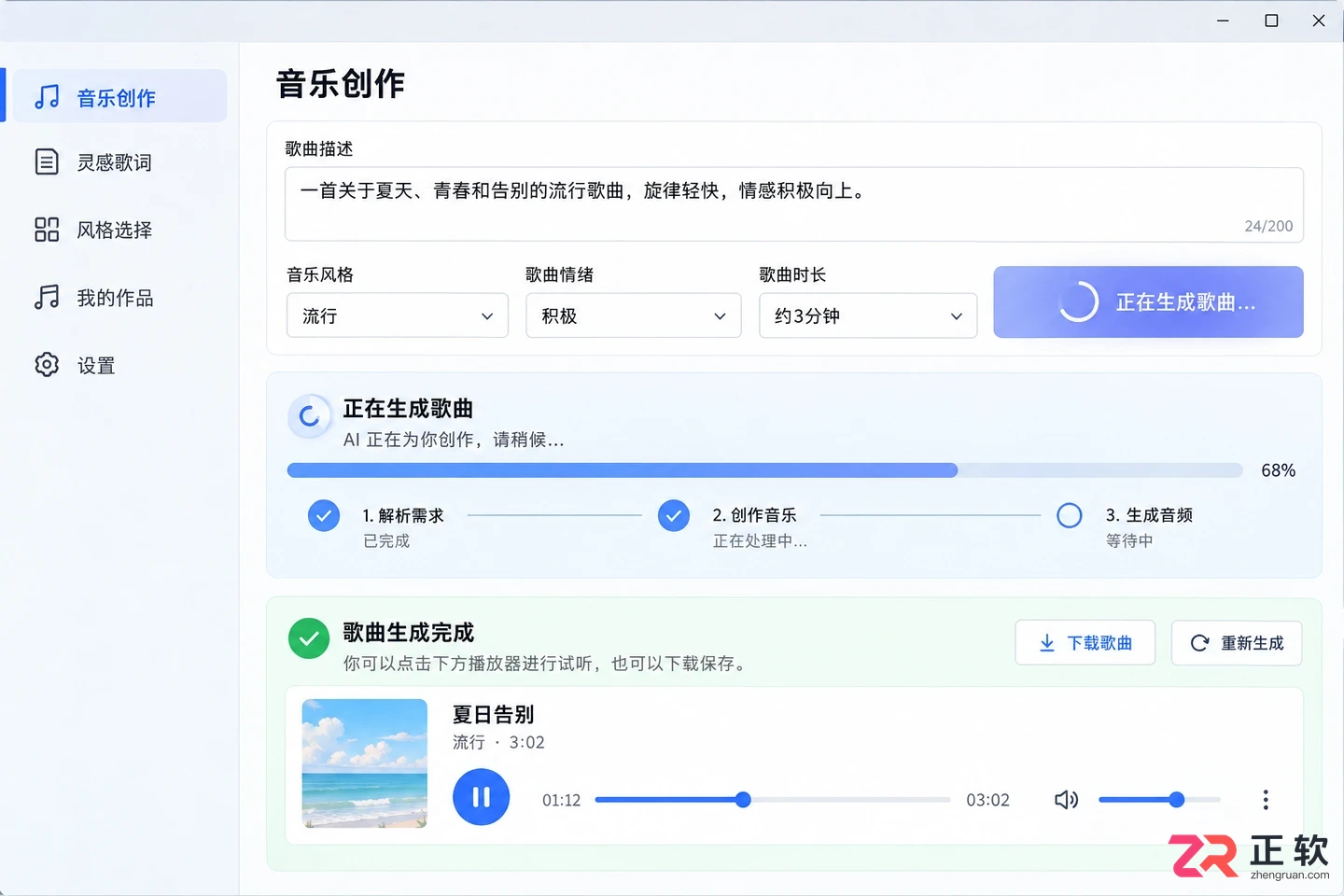
Task: Click the beach album cover thumbnail
Action: click(x=365, y=763)
